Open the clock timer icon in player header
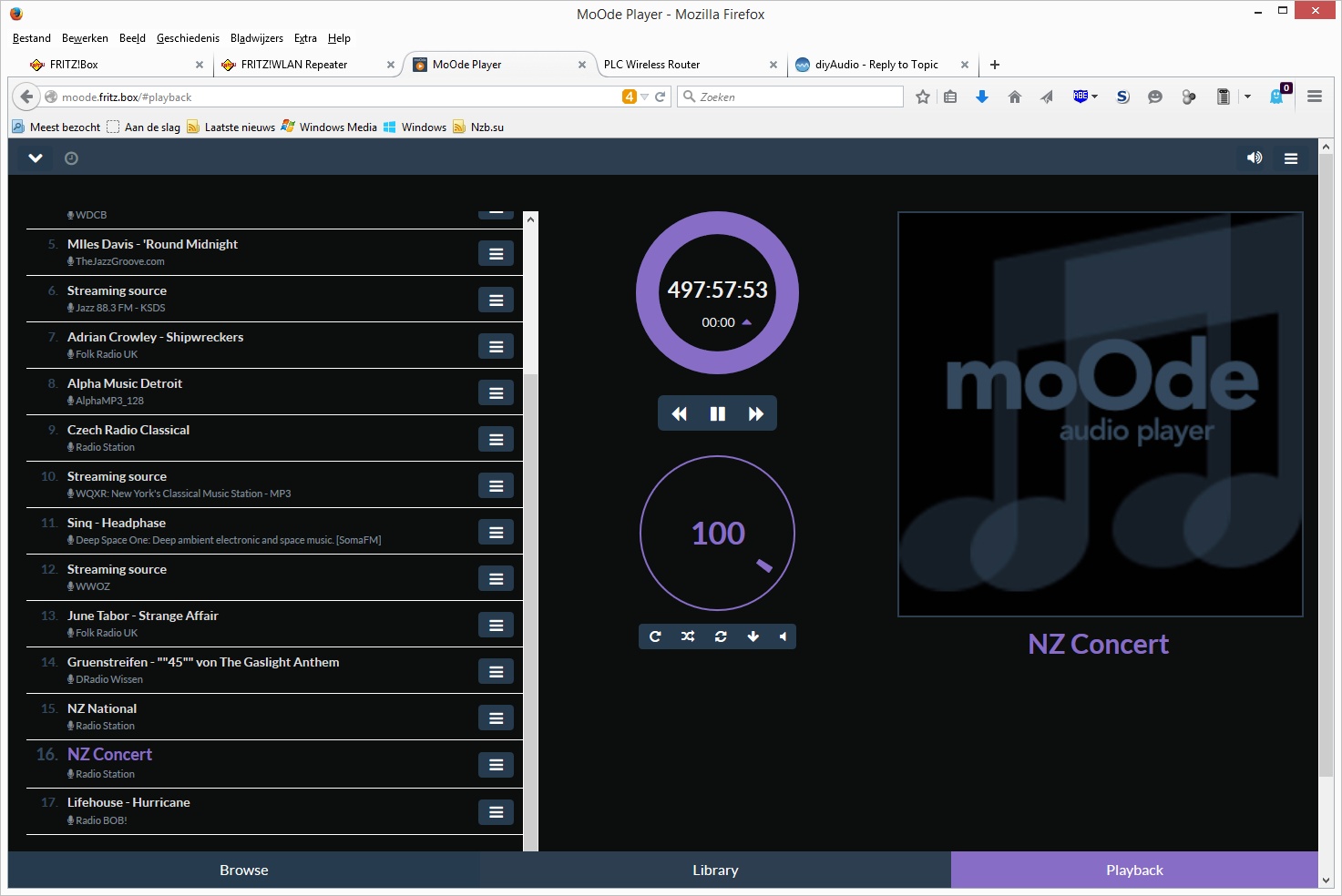This screenshot has width=1342, height=896. pos(71,158)
